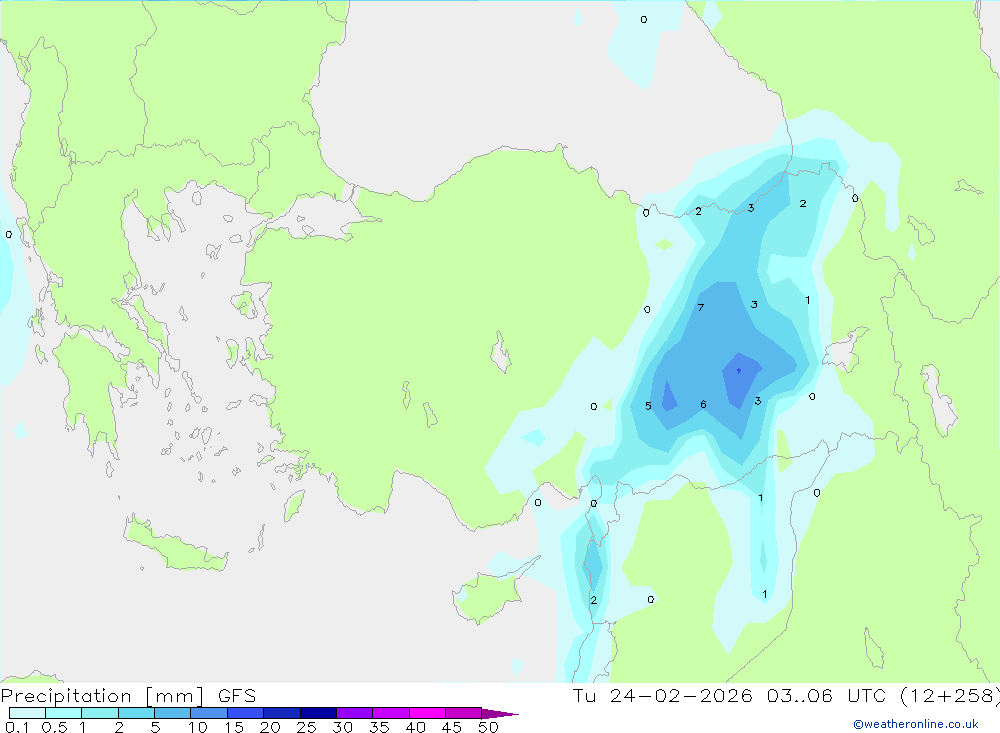Click the legend label '25'
This screenshot has height=733, width=1000.
(307, 727)
